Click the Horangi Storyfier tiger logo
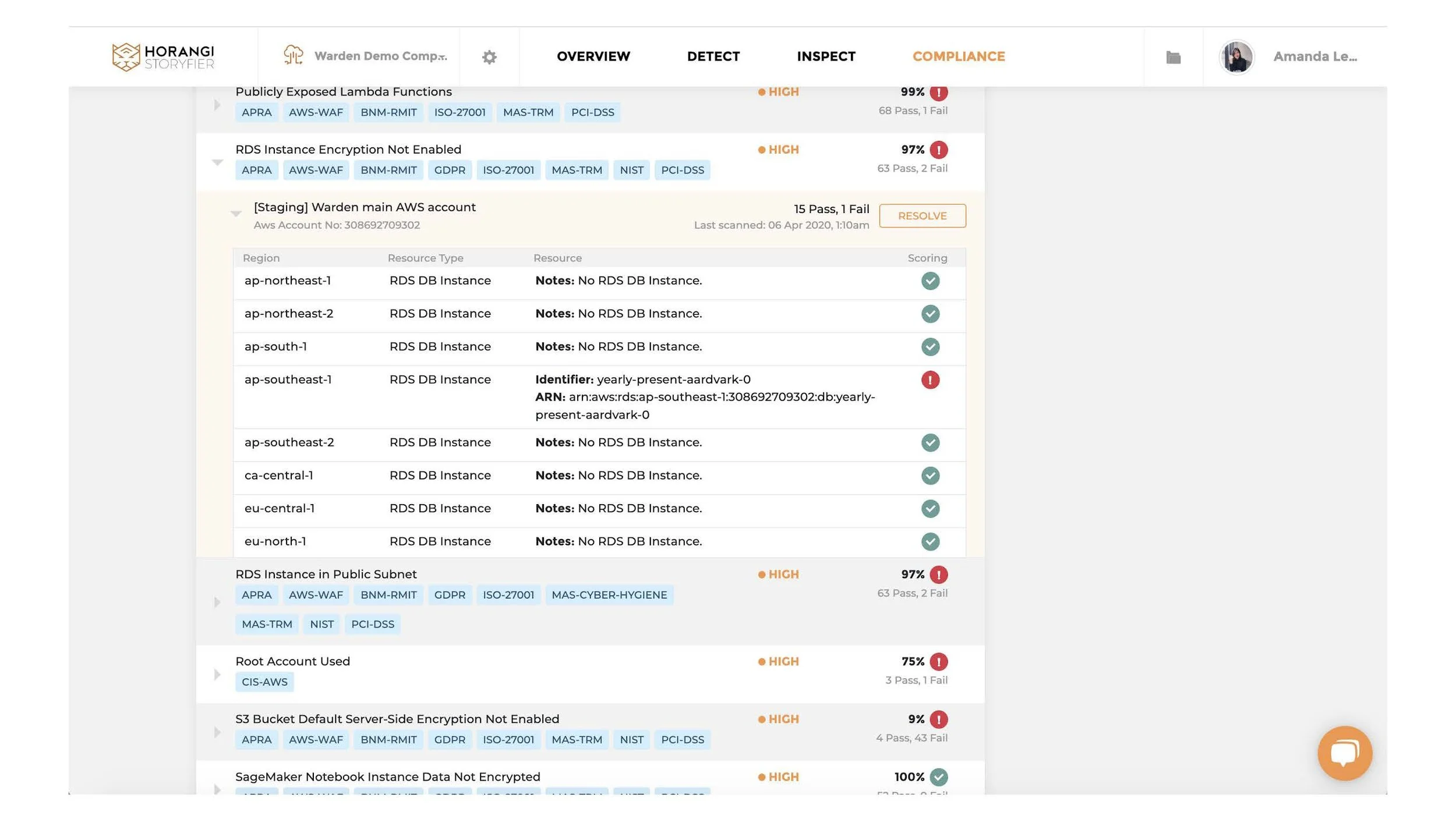 pyautogui.click(x=126, y=56)
